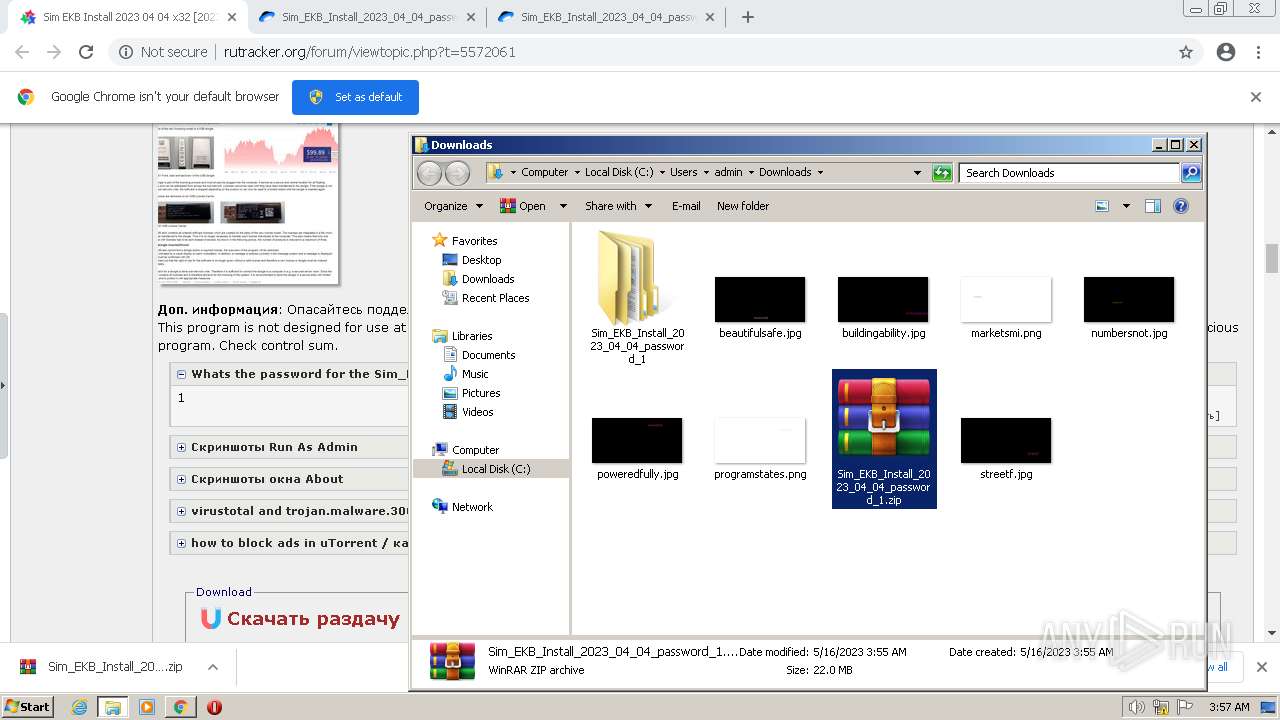This screenshot has height=720, width=1280.
Task: Bookmark this page with the star icon
Action: (1186, 52)
